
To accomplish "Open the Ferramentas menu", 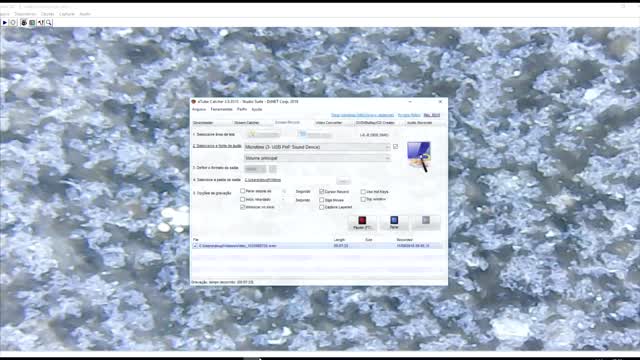I will 222,109.
